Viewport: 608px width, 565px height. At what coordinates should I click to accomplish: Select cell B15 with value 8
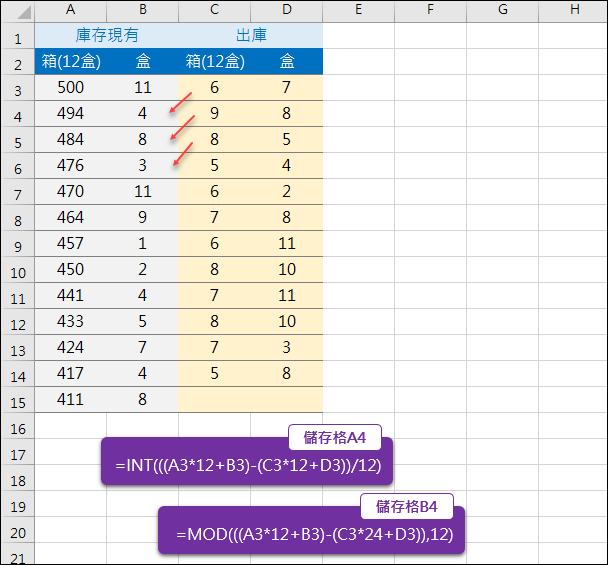[x=143, y=399]
